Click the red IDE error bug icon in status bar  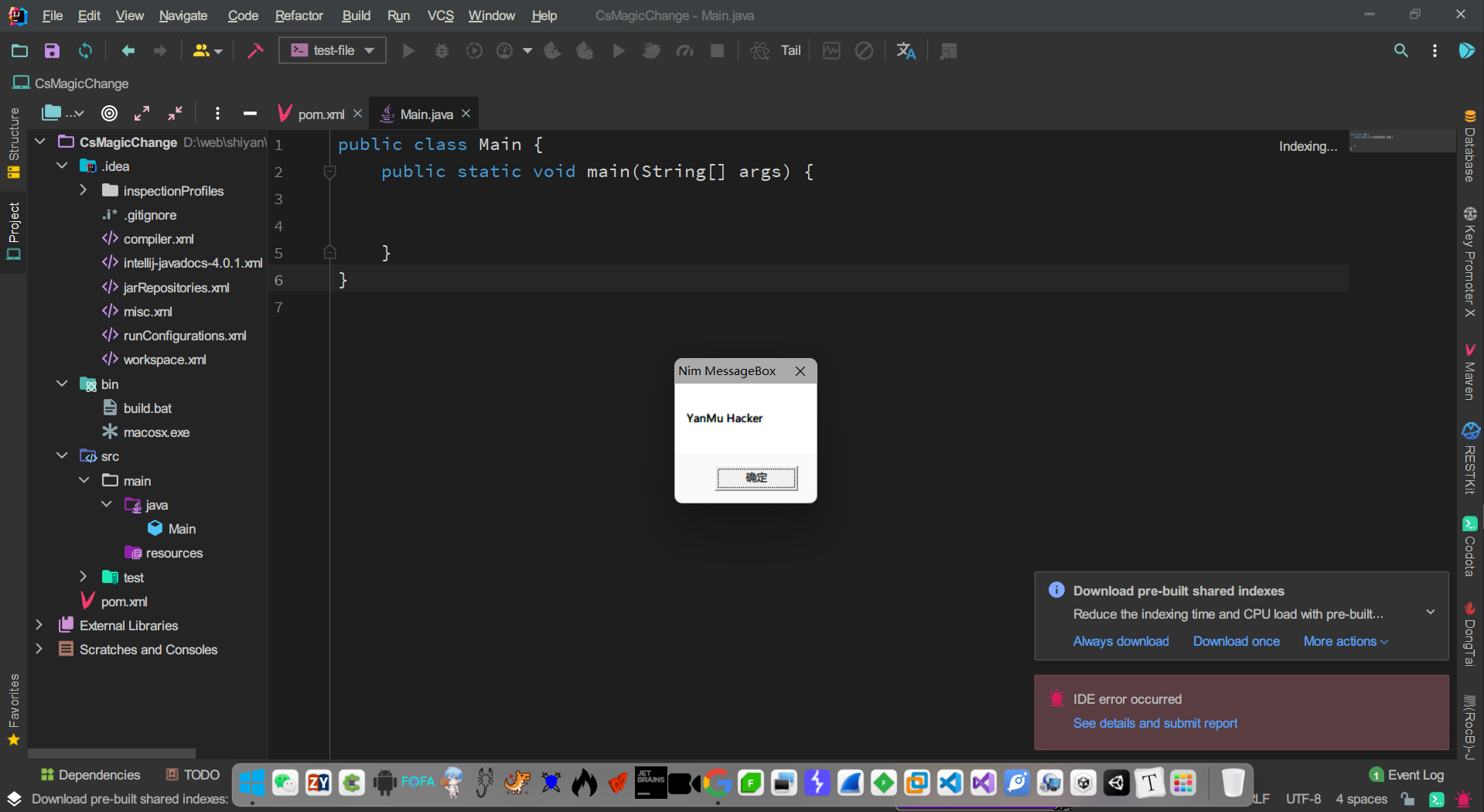1463,799
